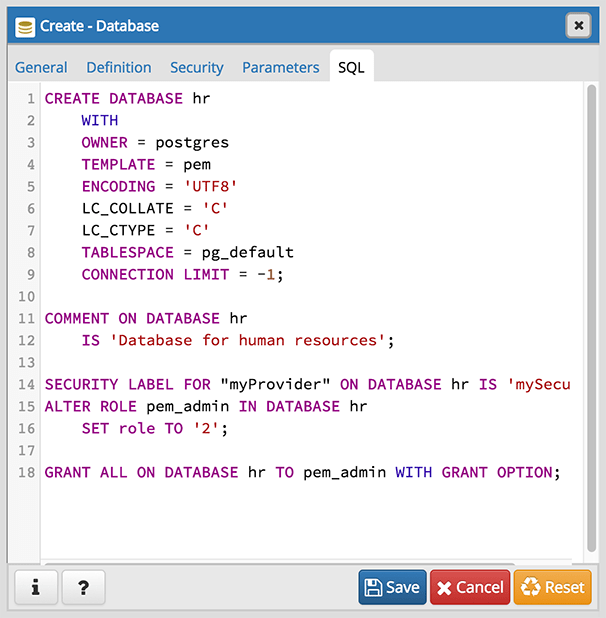606x618 pixels.
Task: Click the 'CONNECTION LIMIT = -1;' line
Action: [182, 274]
